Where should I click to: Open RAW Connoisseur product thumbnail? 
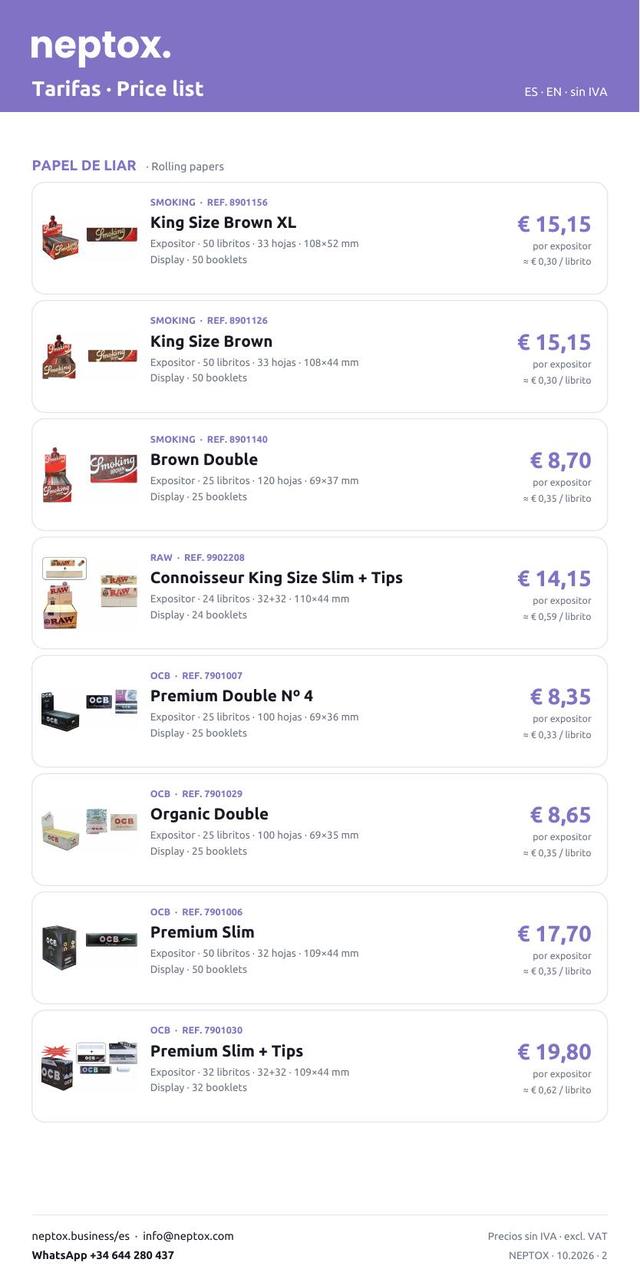(x=90, y=593)
